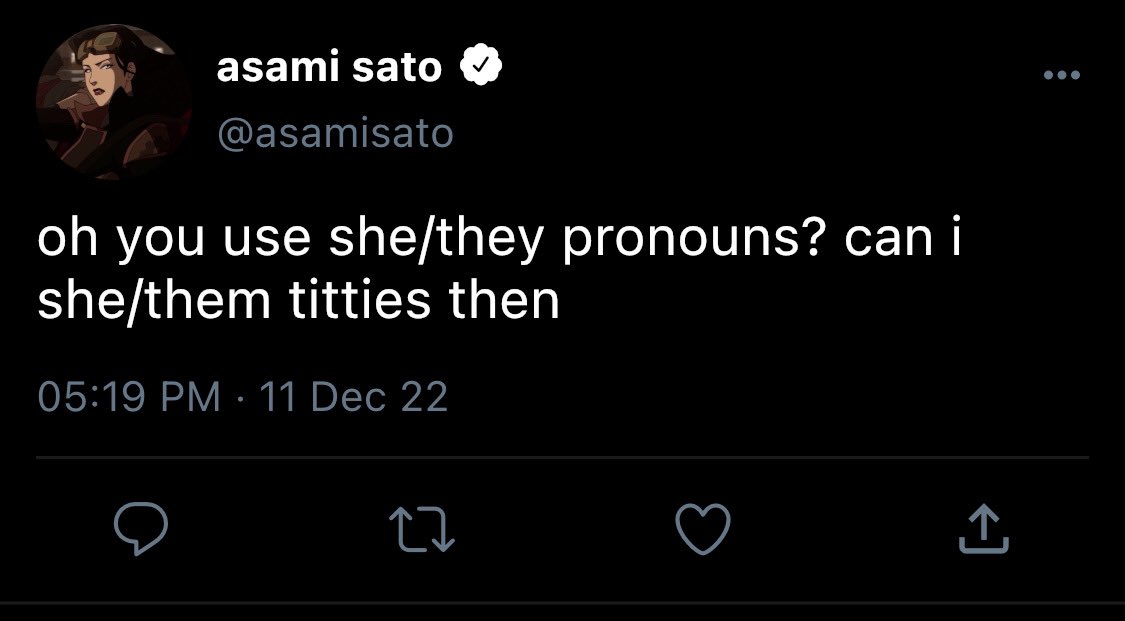Click "can i" ending the first tweet line
1125x621 pixels.
point(903,238)
